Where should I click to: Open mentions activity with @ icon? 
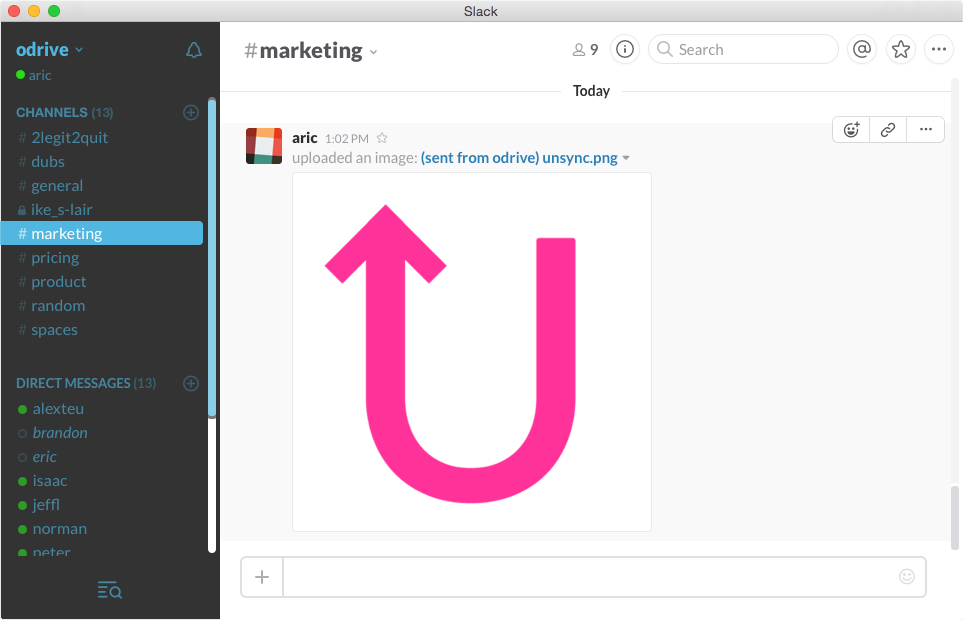tap(861, 50)
